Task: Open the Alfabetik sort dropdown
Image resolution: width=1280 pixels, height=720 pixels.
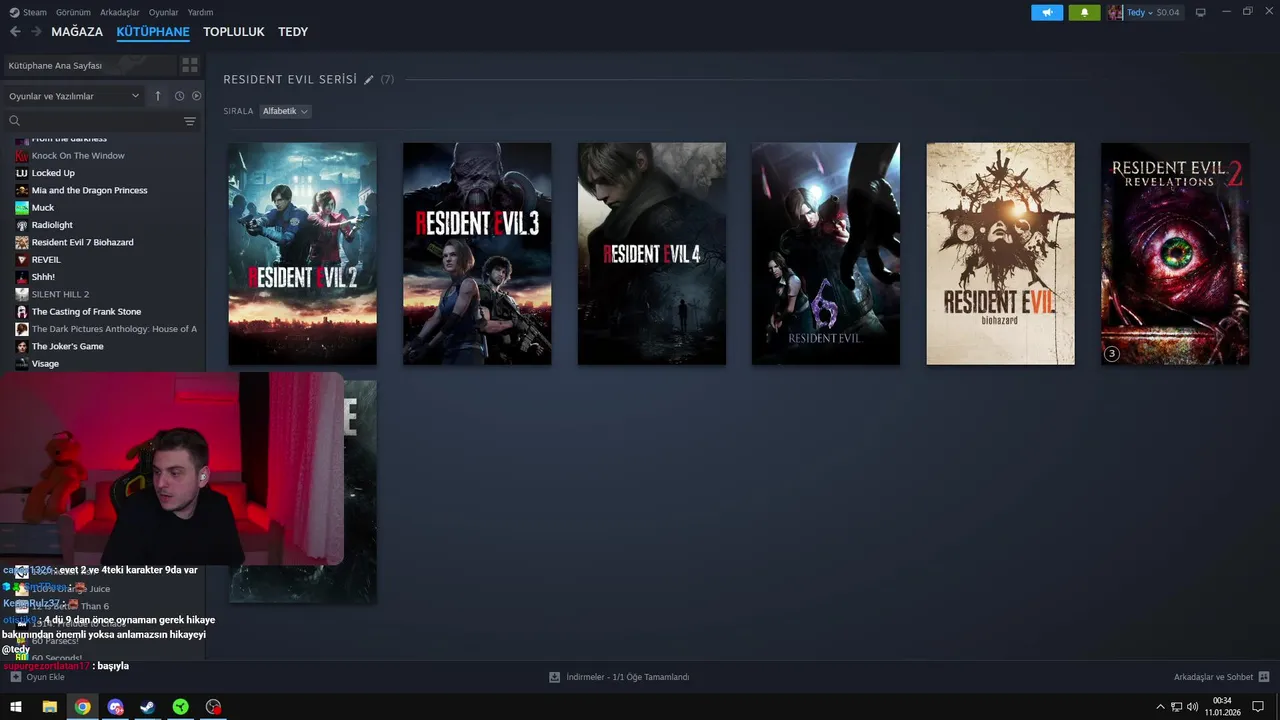Action: click(x=285, y=111)
